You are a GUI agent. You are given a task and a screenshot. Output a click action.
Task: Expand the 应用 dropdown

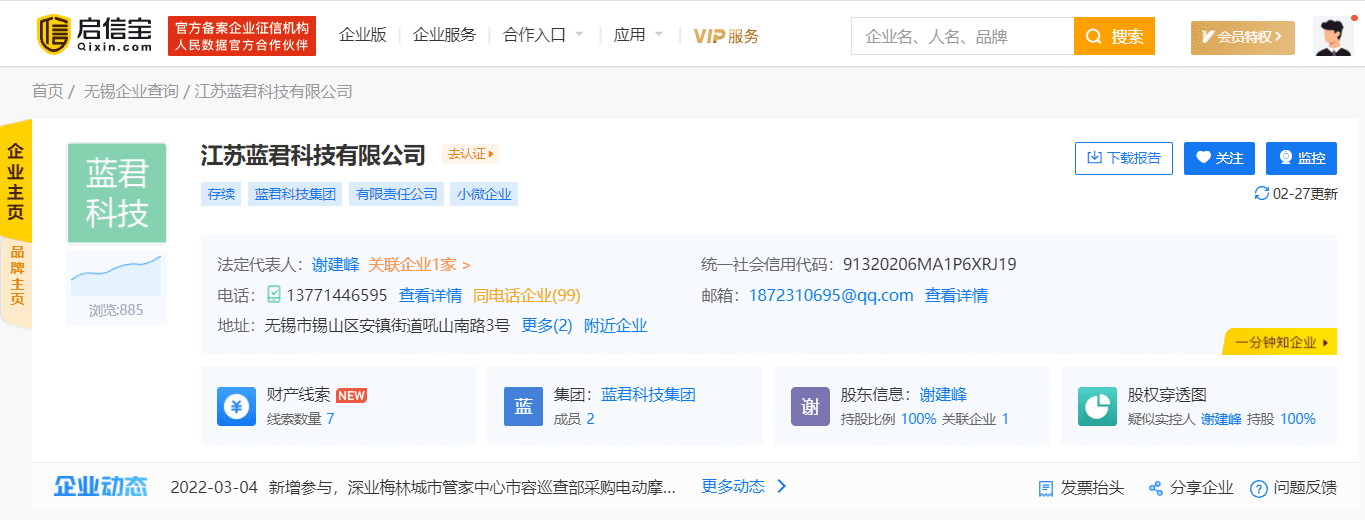click(x=637, y=35)
